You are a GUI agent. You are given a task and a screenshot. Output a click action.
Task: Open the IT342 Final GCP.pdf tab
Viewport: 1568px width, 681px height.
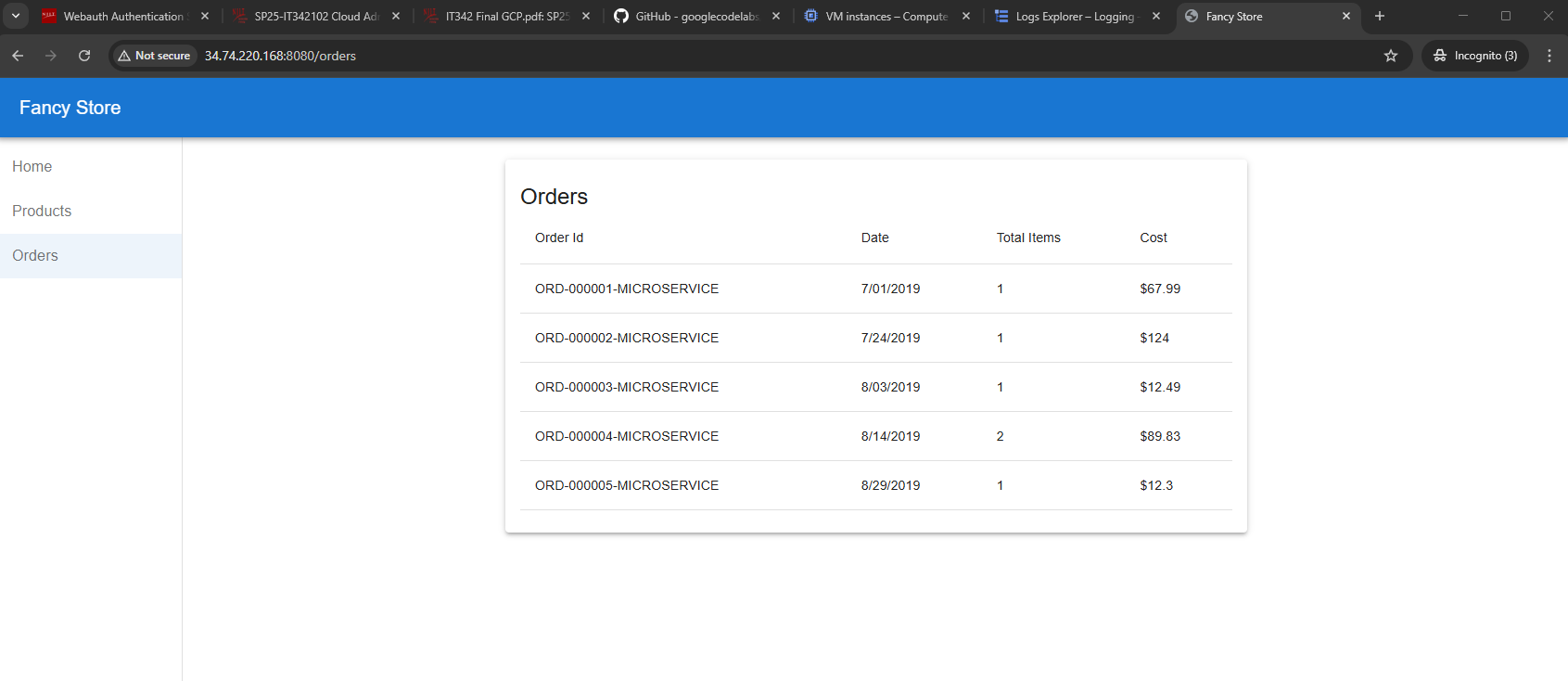pos(505,17)
